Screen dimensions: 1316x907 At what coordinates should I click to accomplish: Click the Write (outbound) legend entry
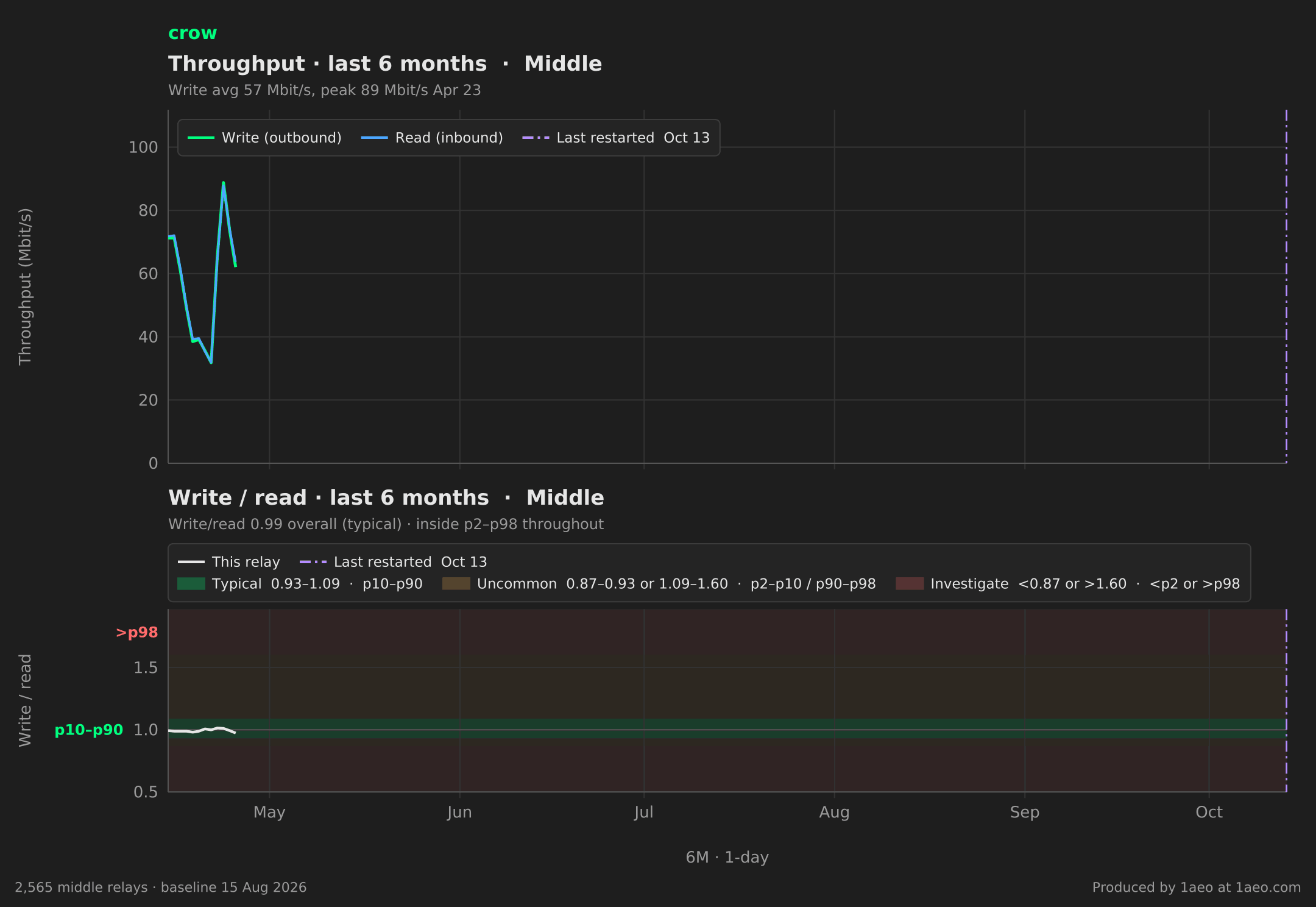point(265,138)
